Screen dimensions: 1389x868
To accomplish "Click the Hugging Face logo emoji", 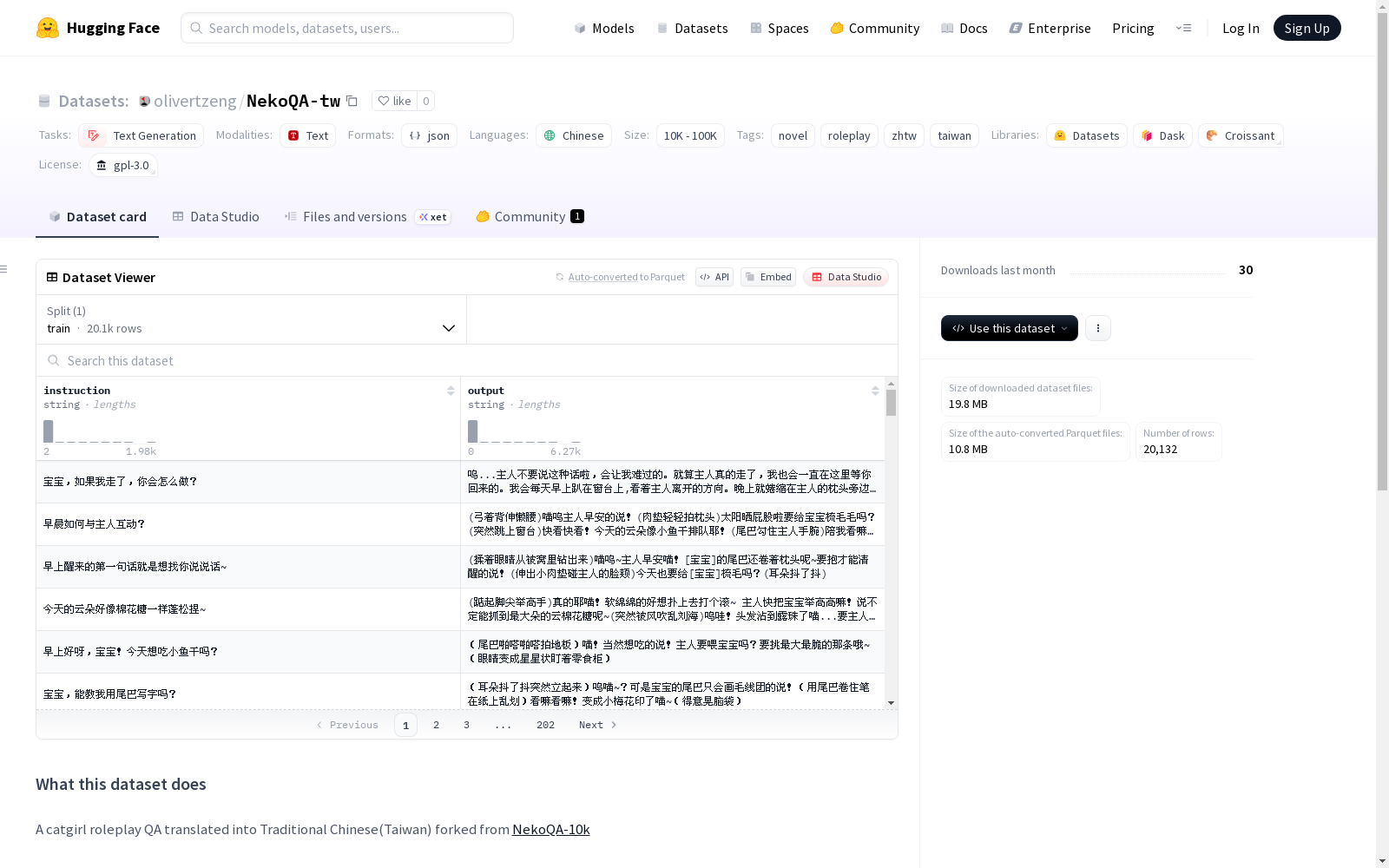I will tap(48, 28).
